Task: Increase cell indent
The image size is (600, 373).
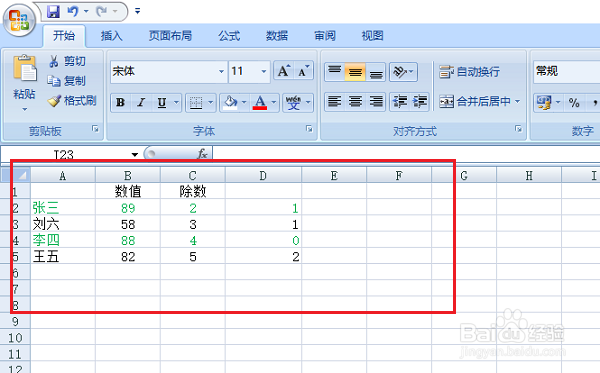Action: [420, 102]
